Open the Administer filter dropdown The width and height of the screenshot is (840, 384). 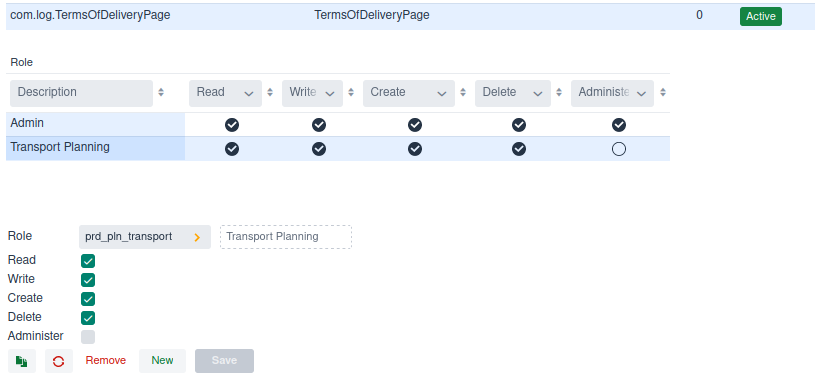(612, 93)
